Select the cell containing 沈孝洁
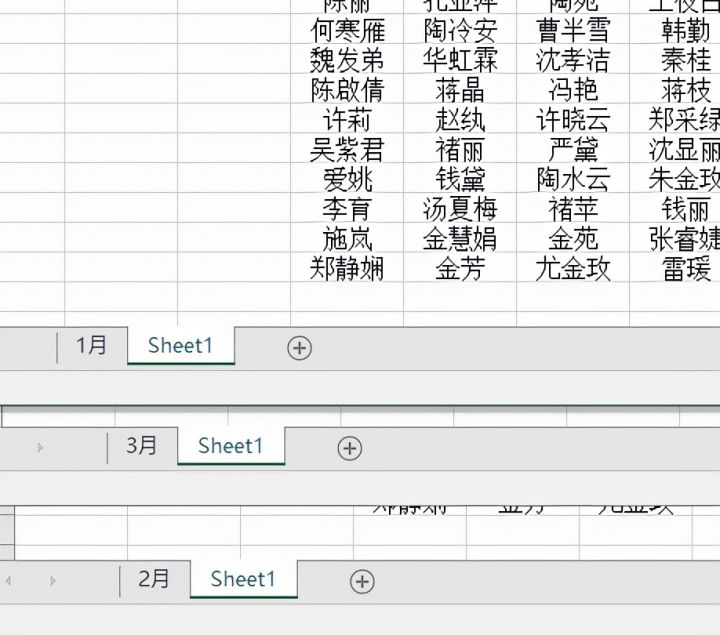The image size is (720, 635). 573,60
